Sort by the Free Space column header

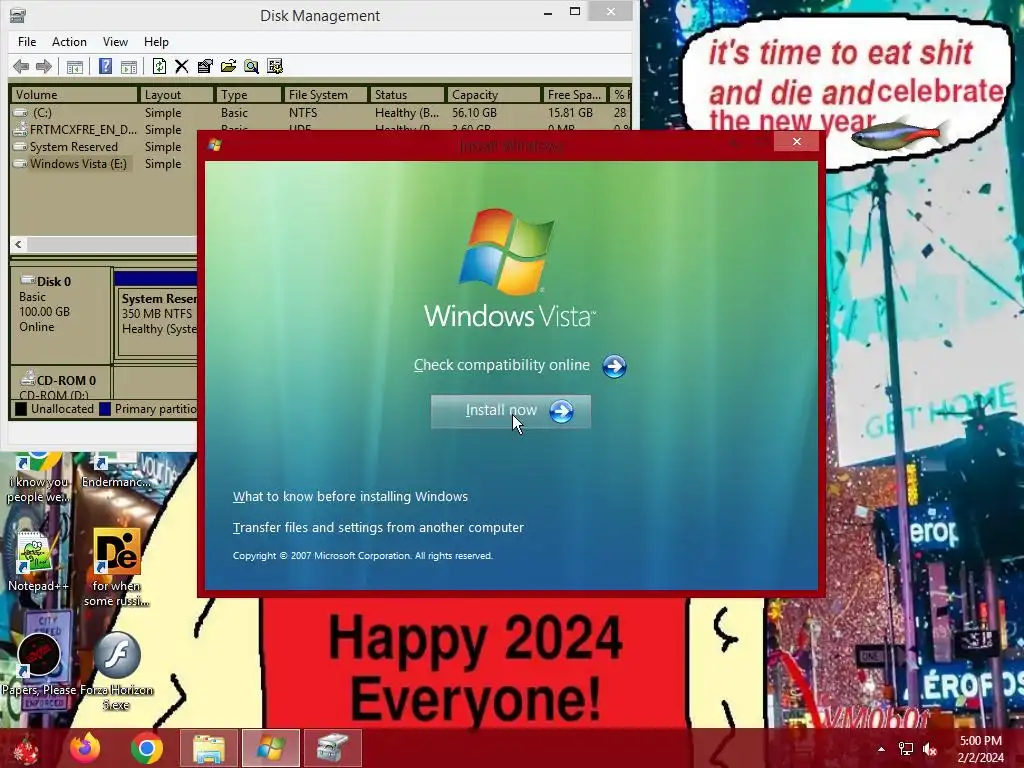(574, 95)
